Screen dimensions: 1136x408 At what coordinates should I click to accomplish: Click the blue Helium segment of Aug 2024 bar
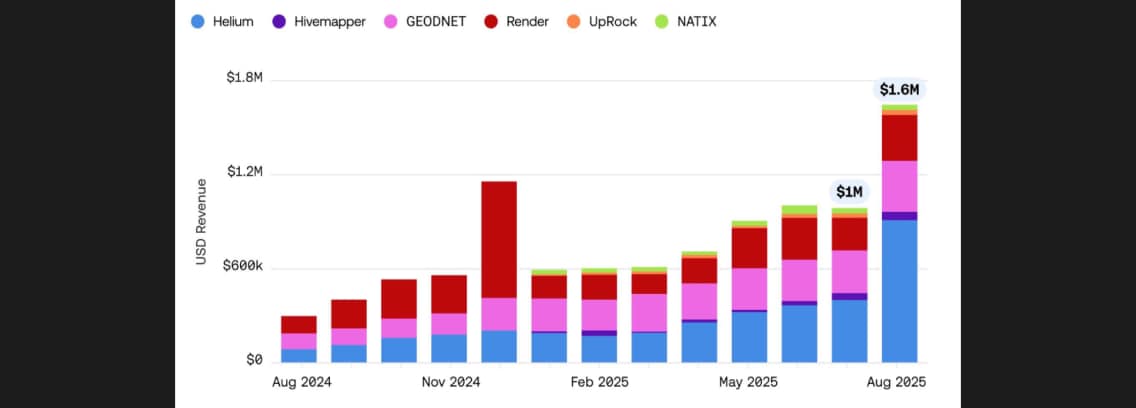(x=299, y=355)
